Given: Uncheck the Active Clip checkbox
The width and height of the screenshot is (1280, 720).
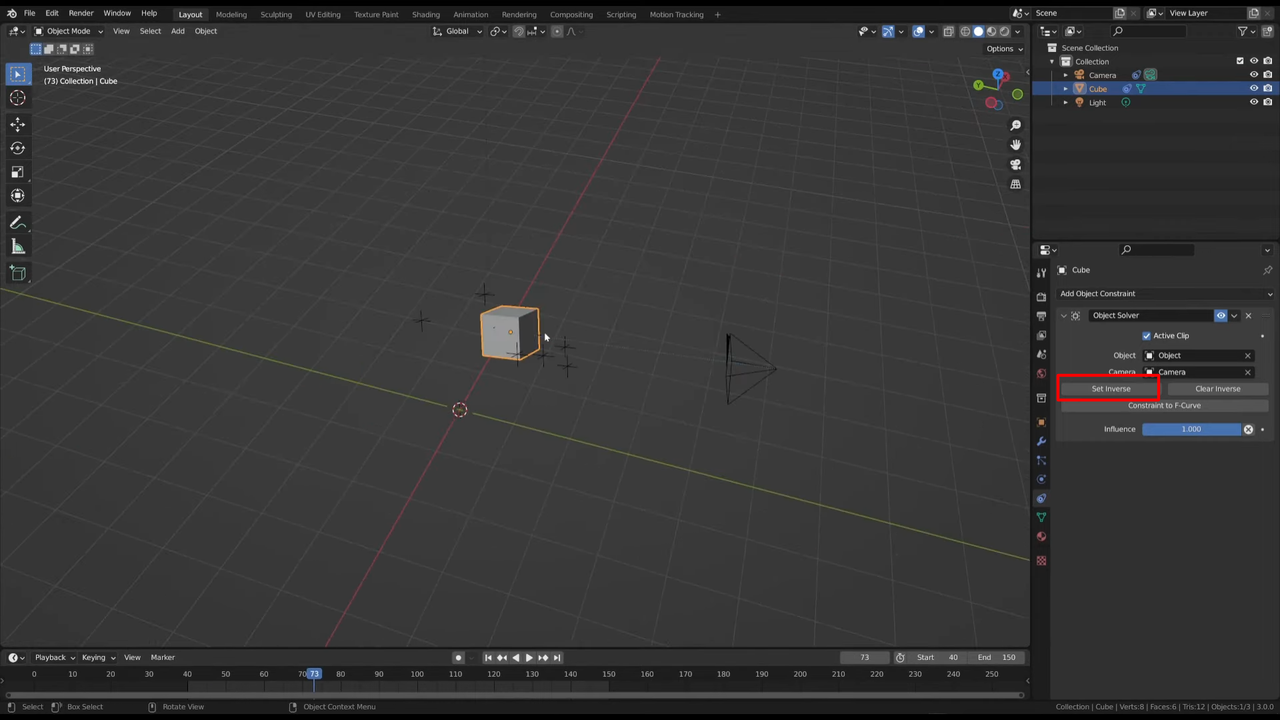Looking at the screenshot, I should pyautogui.click(x=1147, y=335).
